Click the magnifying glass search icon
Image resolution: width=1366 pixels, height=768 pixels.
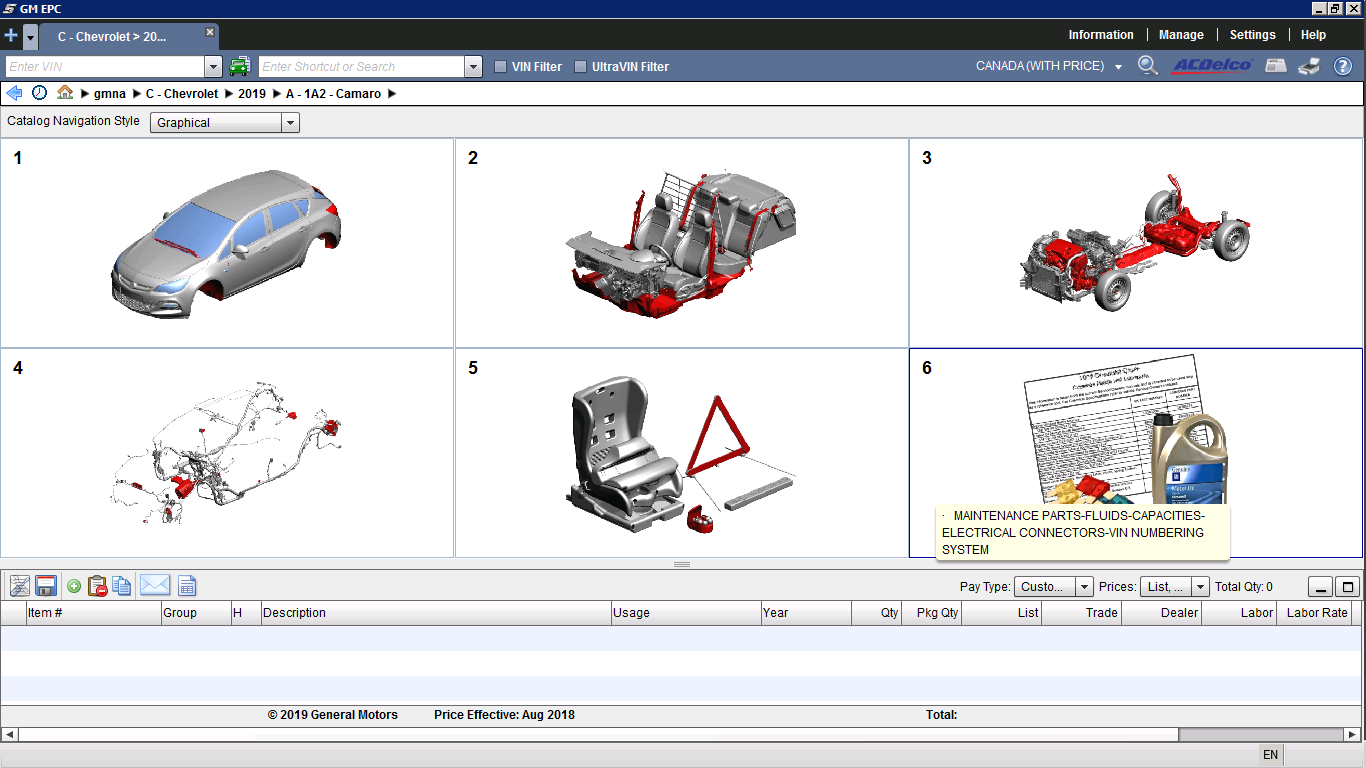tap(1148, 66)
